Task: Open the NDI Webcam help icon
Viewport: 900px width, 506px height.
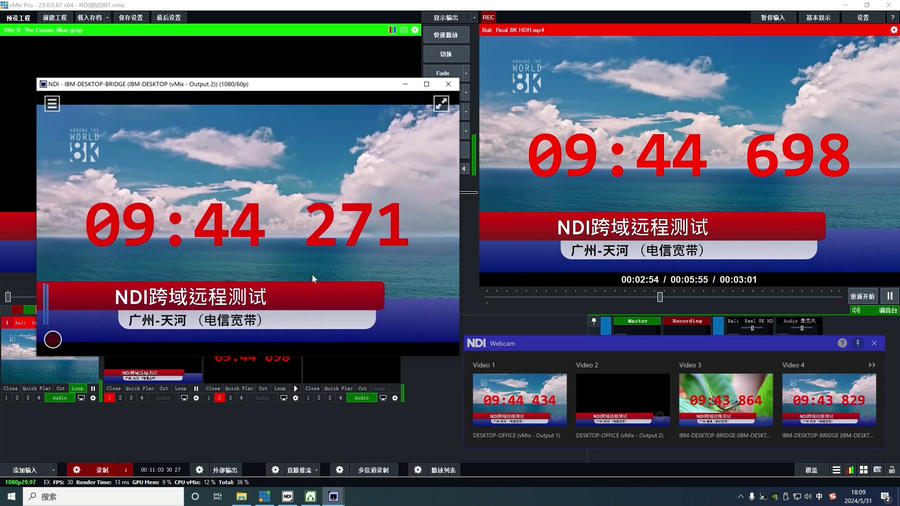Action: pyautogui.click(x=842, y=343)
